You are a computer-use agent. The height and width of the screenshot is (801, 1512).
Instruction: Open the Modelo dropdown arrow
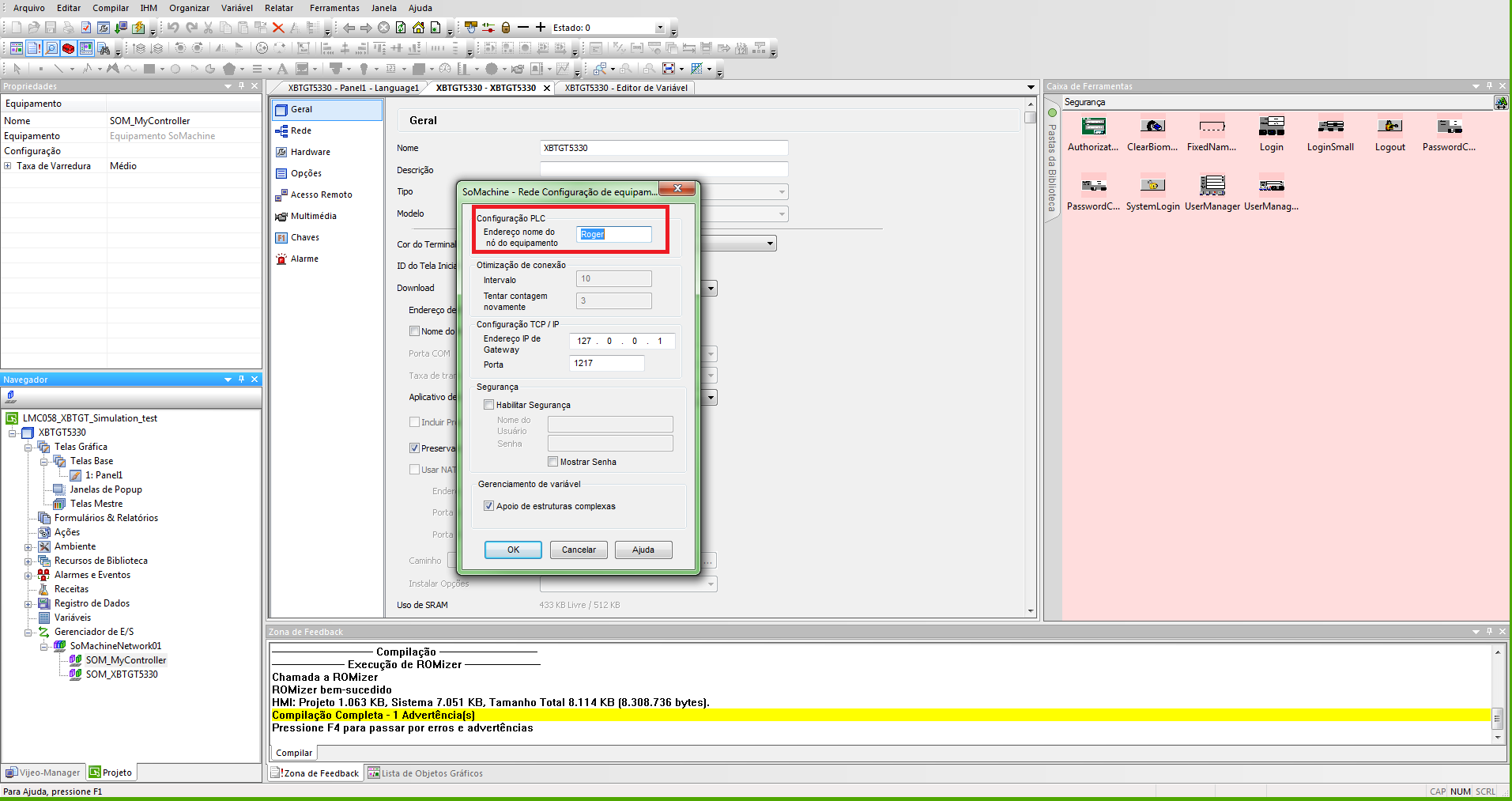[782, 214]
